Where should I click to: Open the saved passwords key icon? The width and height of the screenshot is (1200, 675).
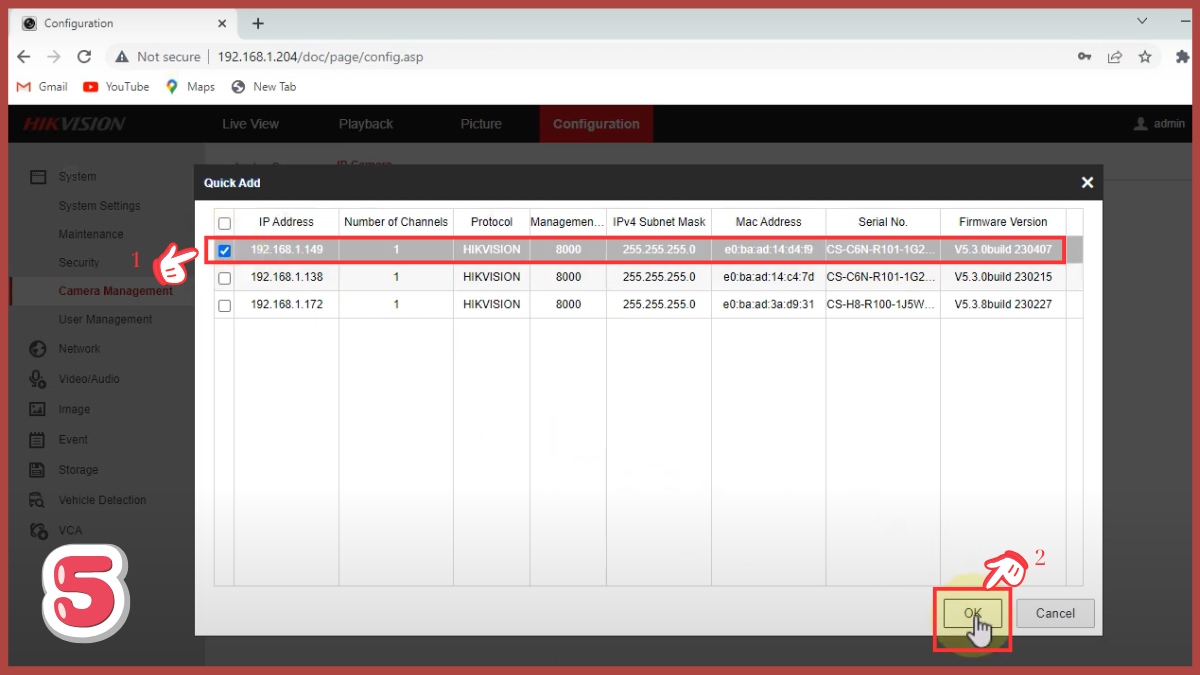[x=1084, y=57]
